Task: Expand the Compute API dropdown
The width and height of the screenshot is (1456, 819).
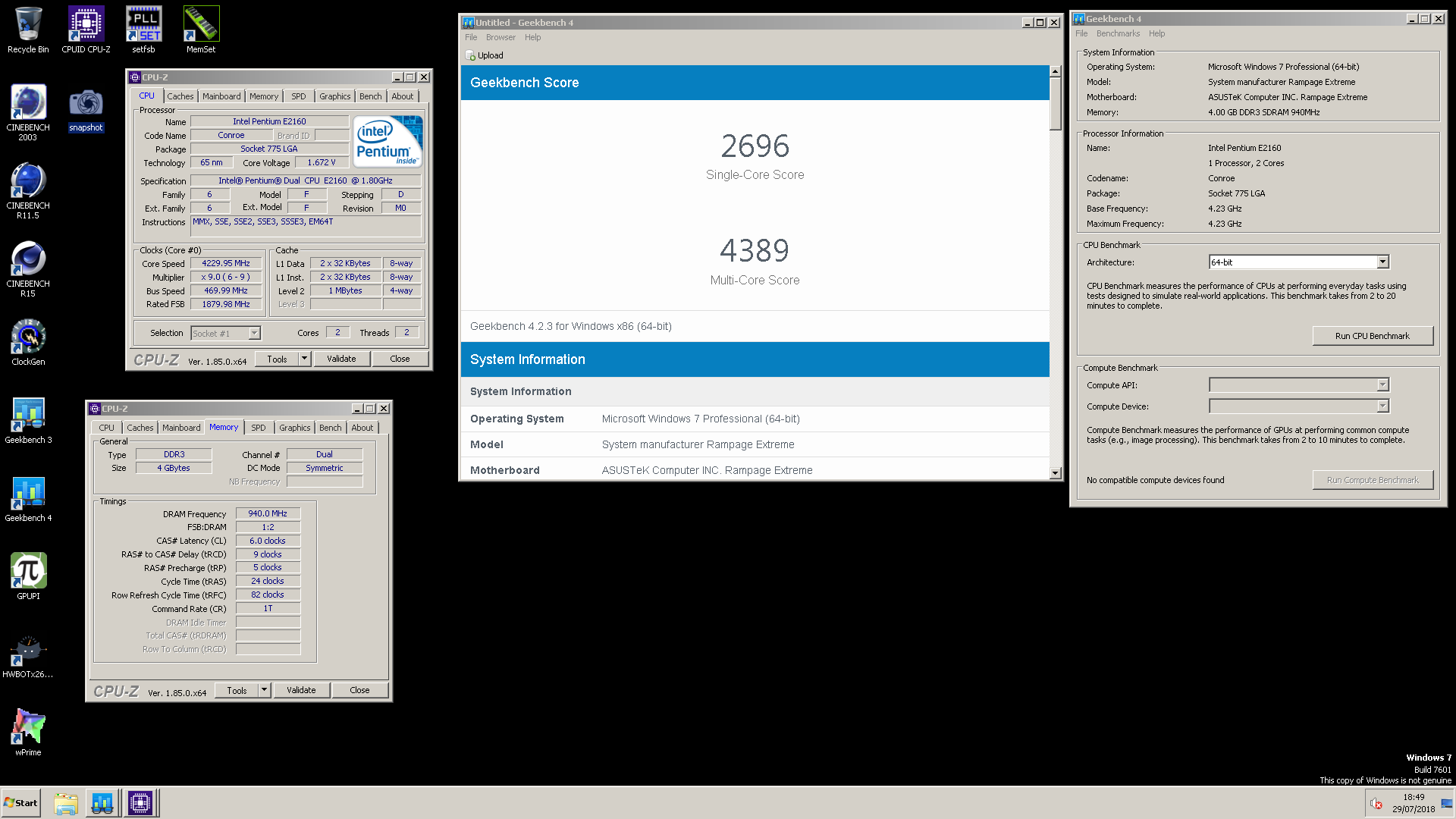Action: coord(1382,385)
